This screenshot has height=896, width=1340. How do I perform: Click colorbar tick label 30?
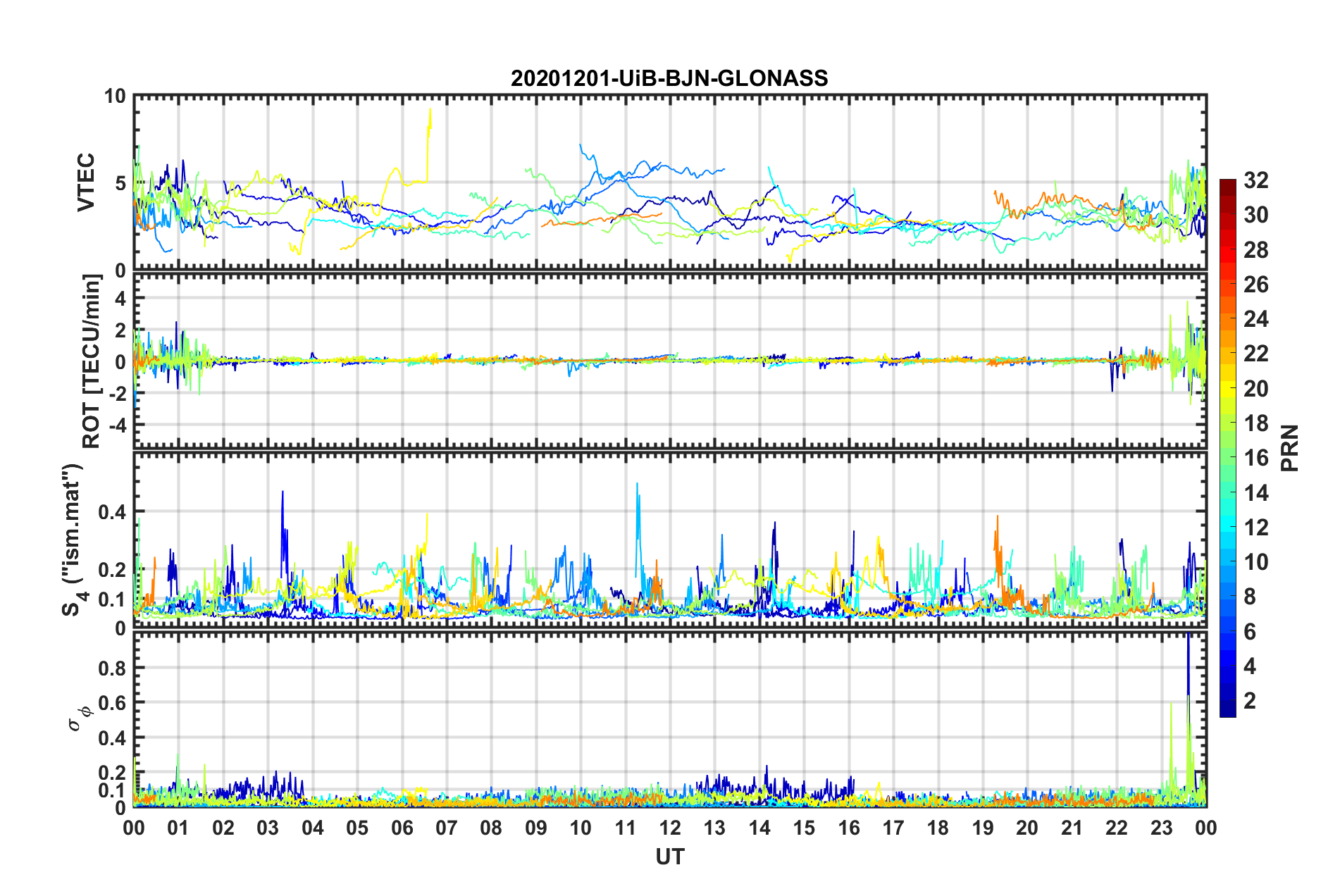pyautogui.click(x=1256, y=215)
